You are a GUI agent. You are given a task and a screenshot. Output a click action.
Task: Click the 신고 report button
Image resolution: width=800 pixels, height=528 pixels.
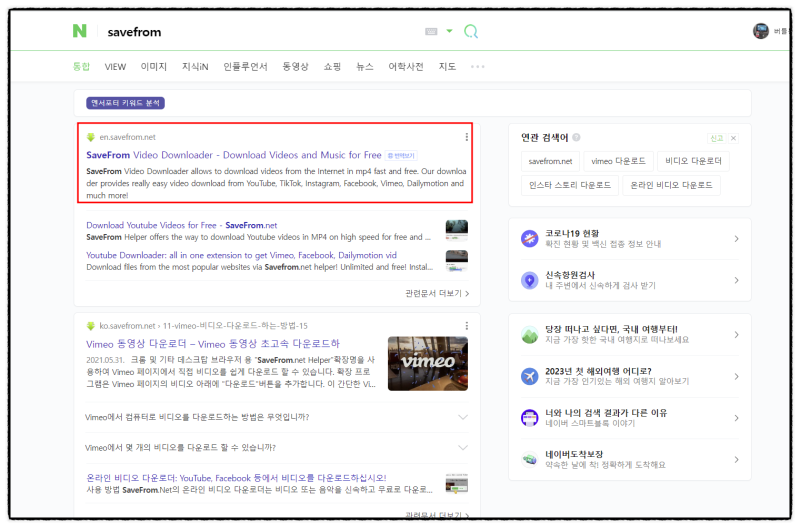tap(717, 138)
